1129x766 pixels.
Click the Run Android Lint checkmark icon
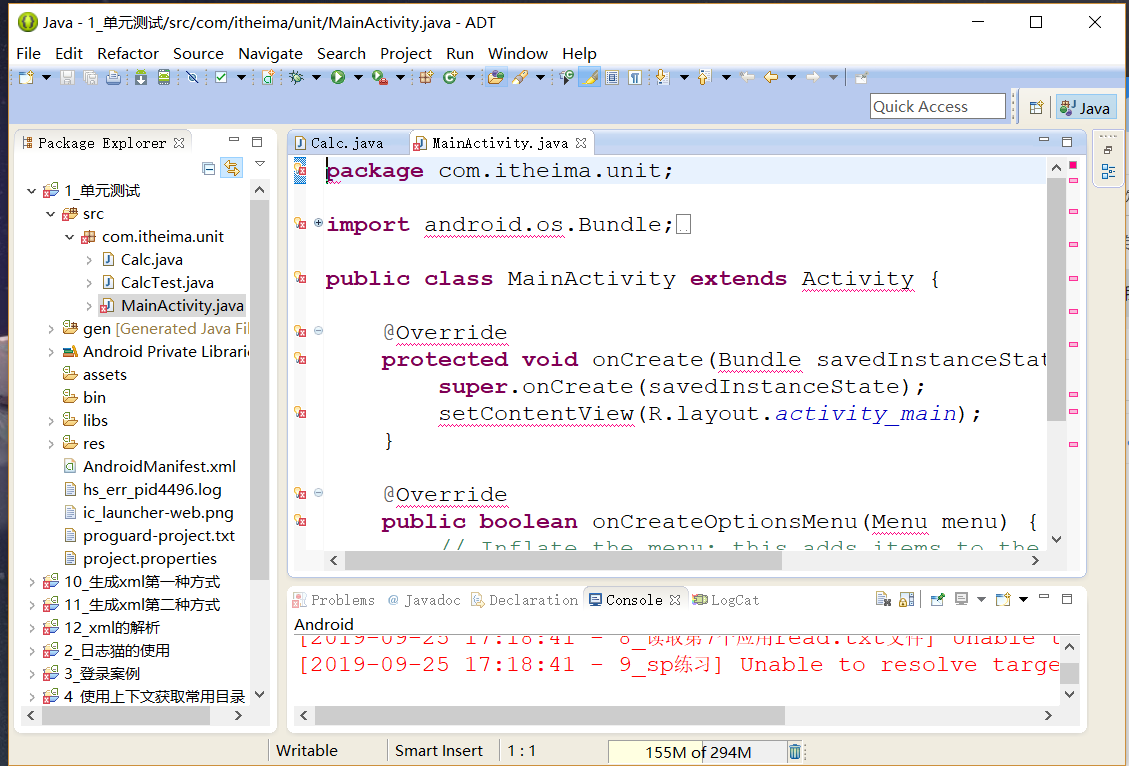(221, 77)
